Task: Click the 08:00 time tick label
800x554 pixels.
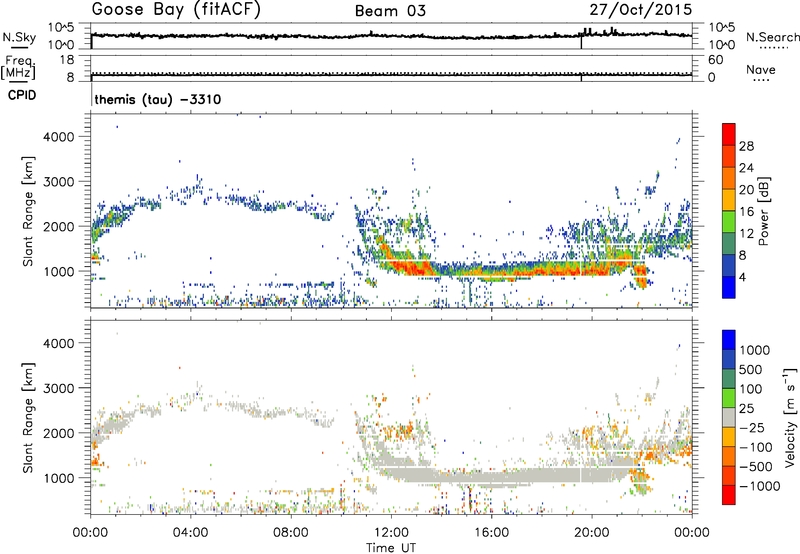Action: point(291,533)
